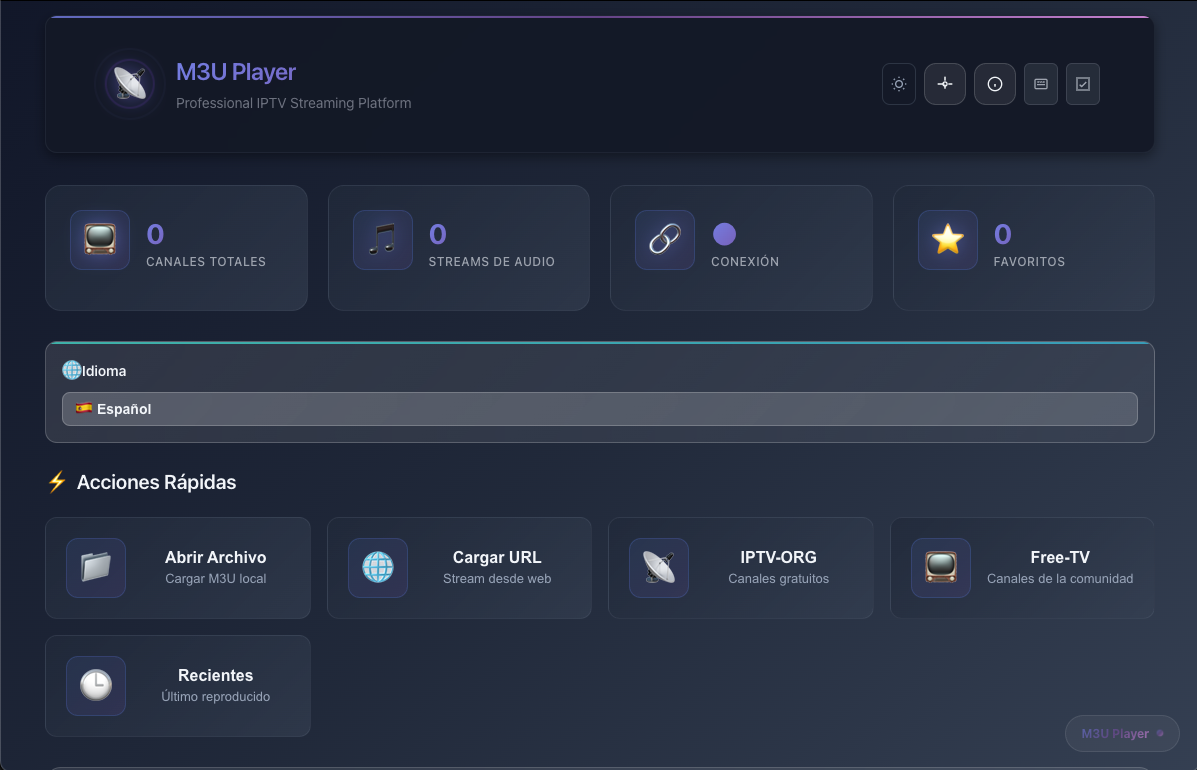Click the satellite dish logo in header
1197x770 pixels.
click(130, 83)
